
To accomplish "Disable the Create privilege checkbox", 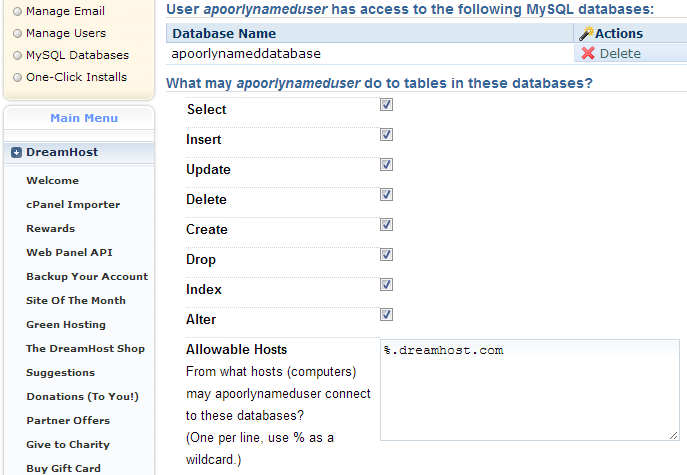I will click(386, 224).
